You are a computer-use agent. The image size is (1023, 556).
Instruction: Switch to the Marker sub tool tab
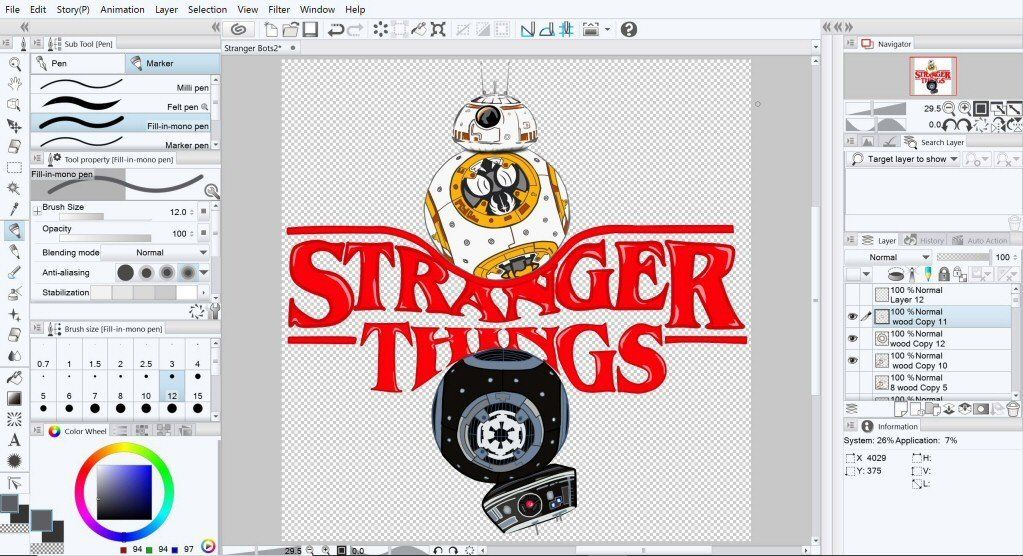[x=172, y=63]
